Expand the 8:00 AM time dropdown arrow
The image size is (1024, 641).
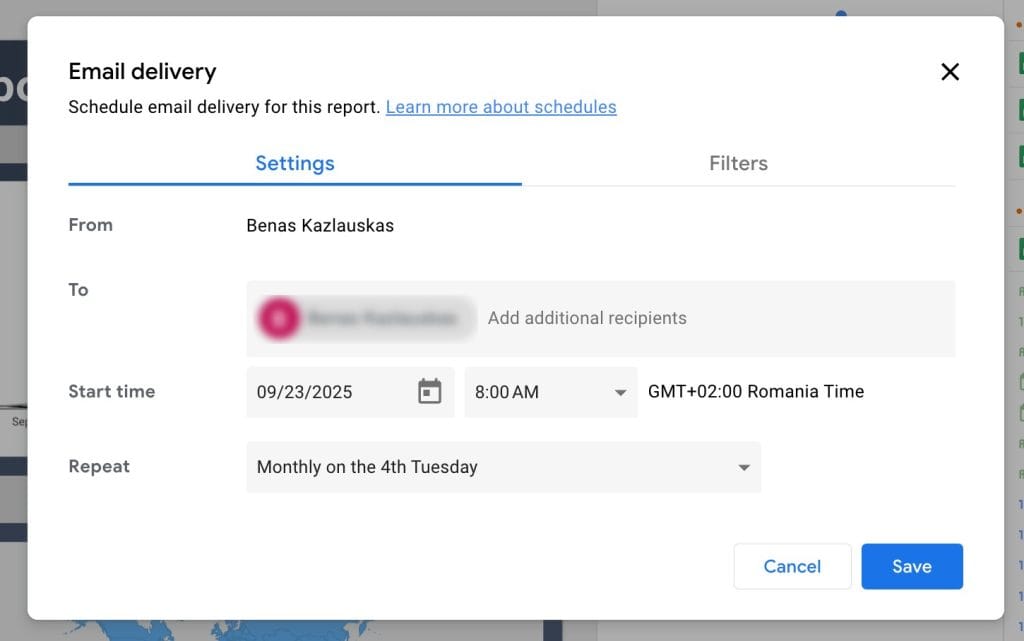(x=620, y=393)
